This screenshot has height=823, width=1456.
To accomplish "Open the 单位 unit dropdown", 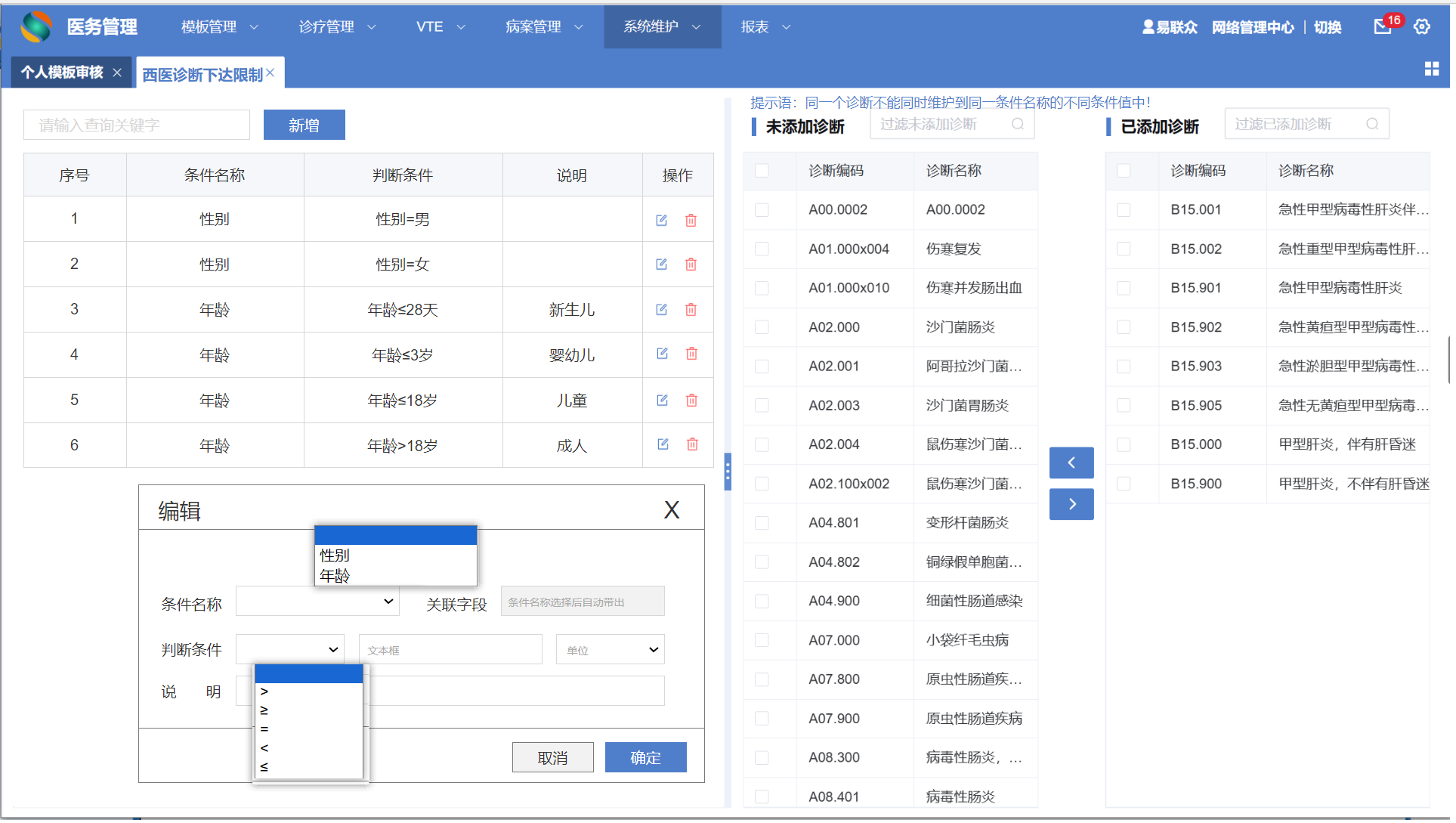I will 610,649.
